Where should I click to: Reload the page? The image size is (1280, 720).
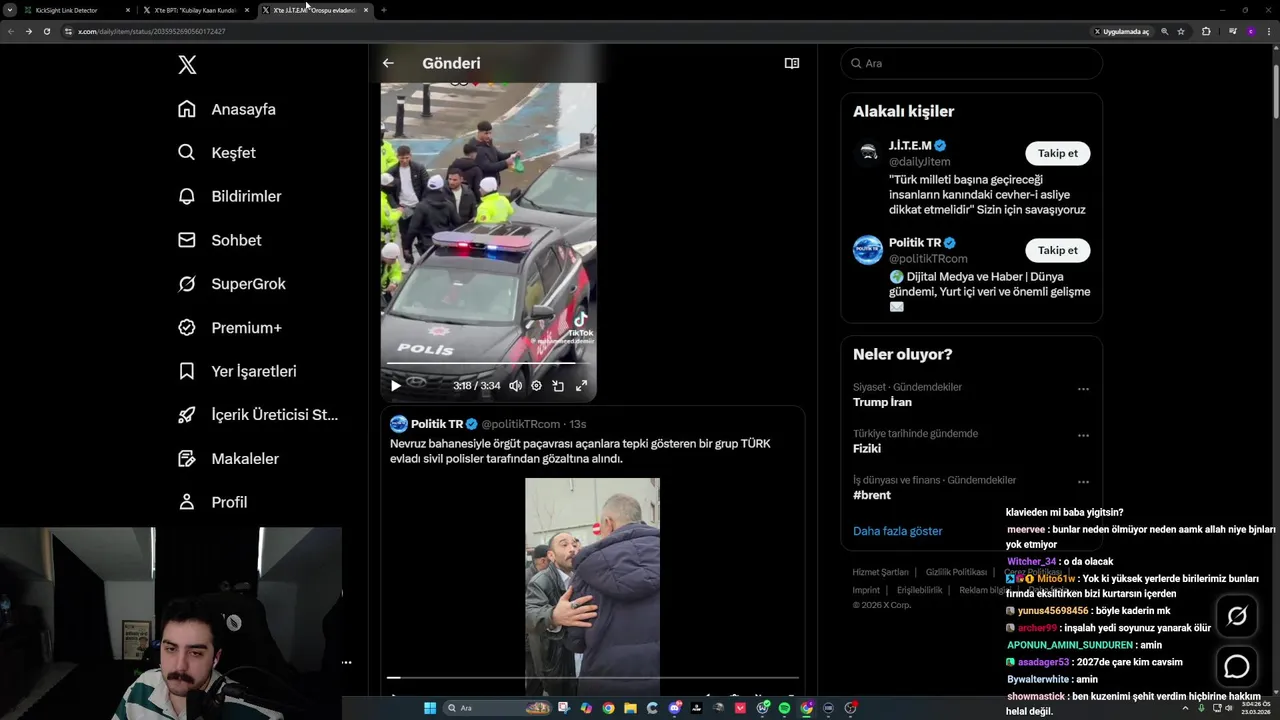(46, 31)
